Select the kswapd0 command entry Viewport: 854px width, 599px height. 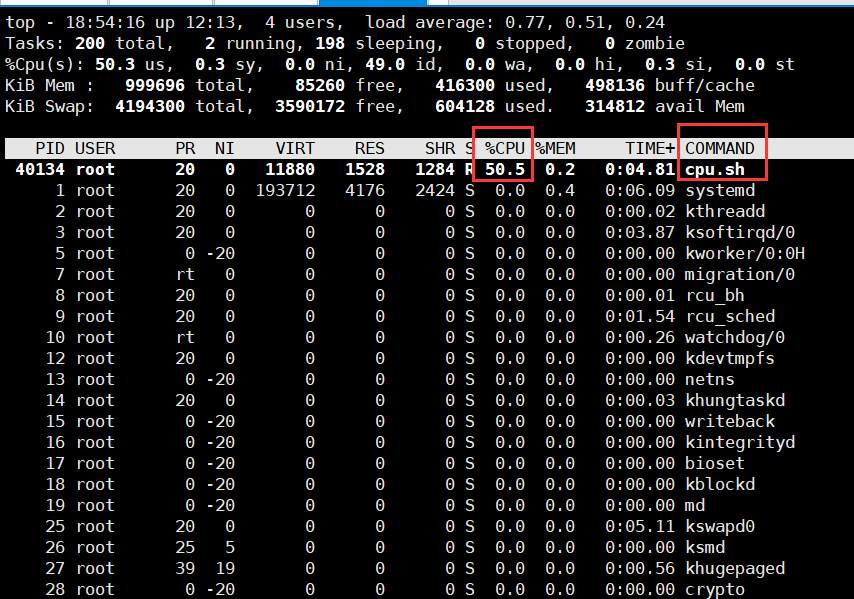pos(720,527)
